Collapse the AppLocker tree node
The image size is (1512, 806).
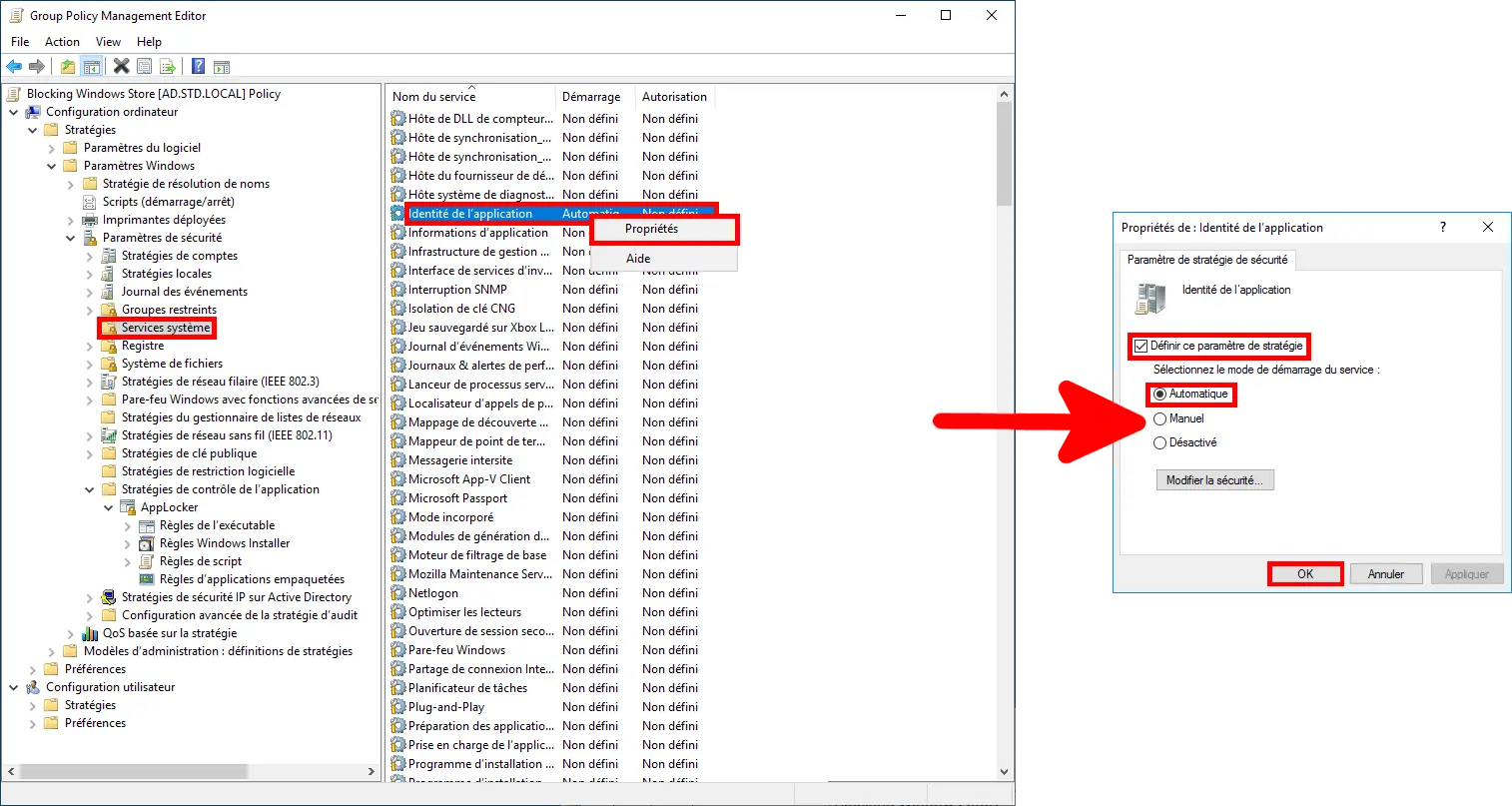click(x=110, y=506)
